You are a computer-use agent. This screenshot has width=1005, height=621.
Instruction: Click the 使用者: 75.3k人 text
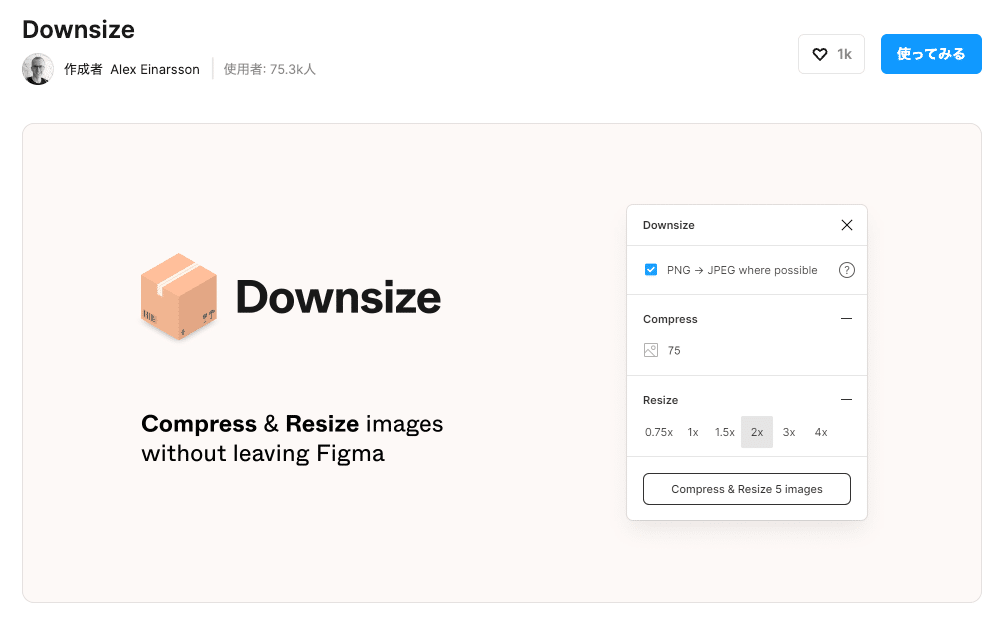(269, 69)
